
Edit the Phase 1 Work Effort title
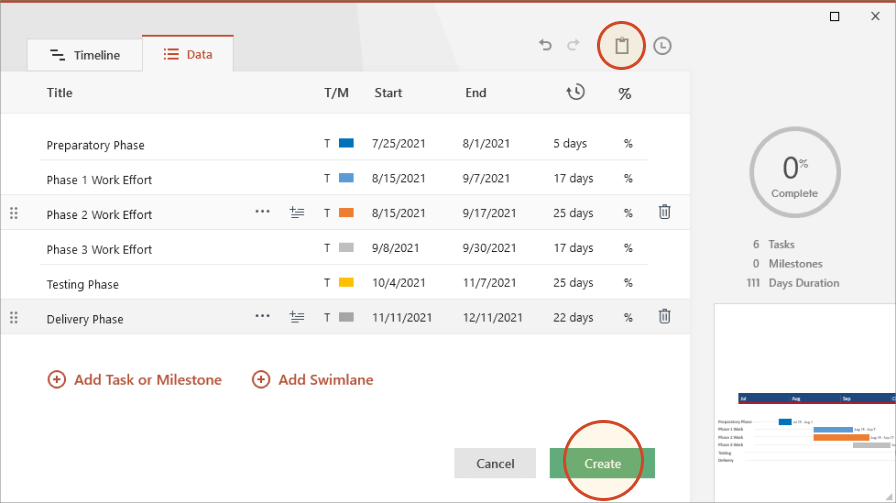tap(99, 180)
